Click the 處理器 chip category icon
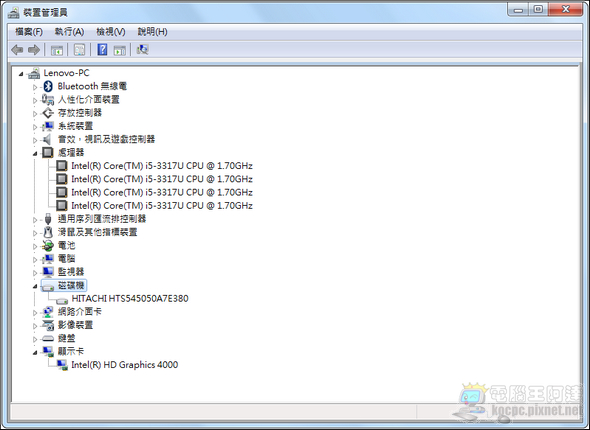The height and width of the screenshot is (430, 590). click(48, 153)
